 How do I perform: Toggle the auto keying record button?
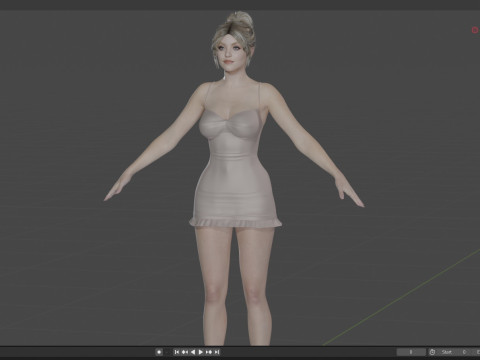[x=159, y=352]
